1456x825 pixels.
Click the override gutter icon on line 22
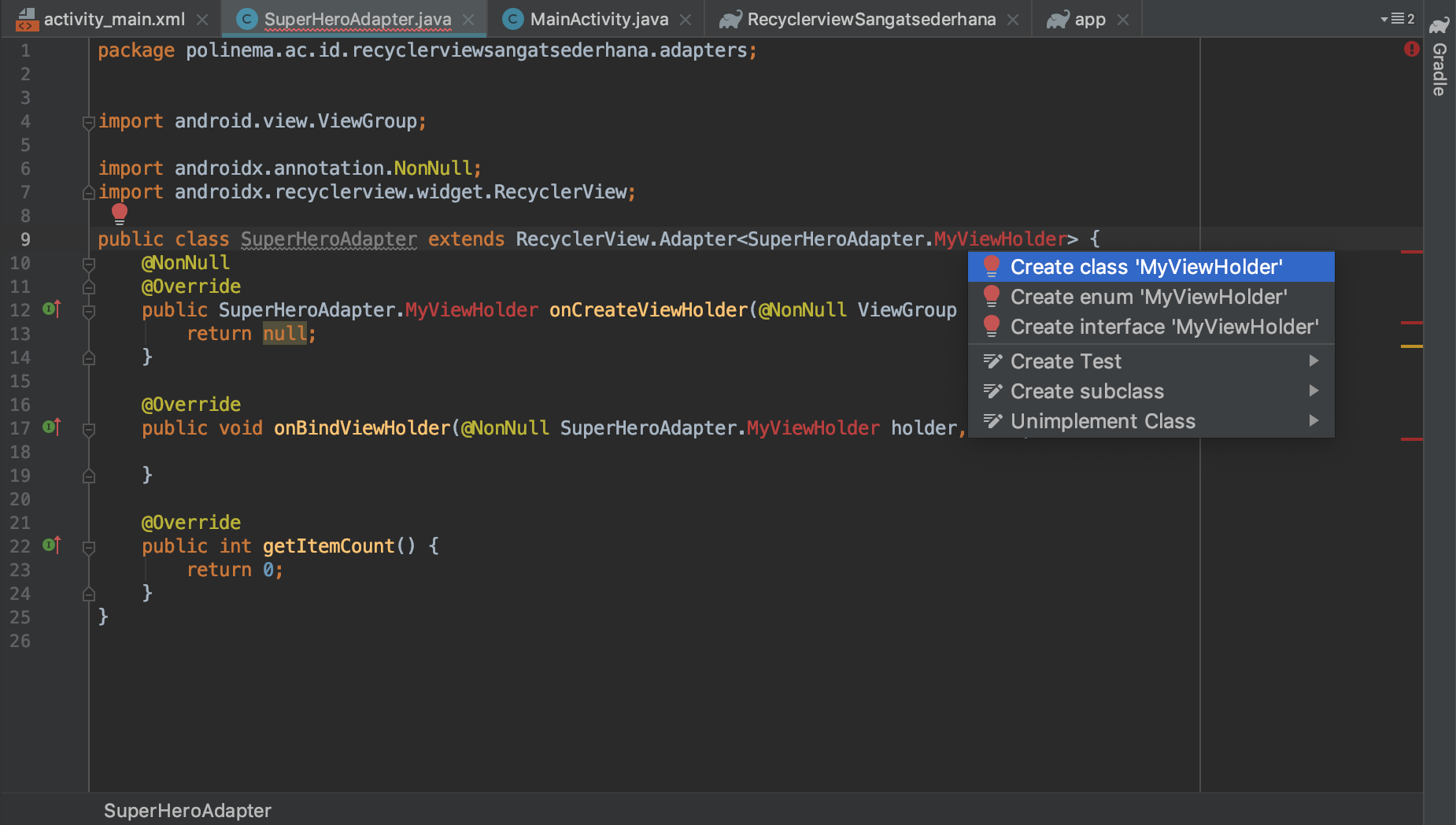coord(51,545)
